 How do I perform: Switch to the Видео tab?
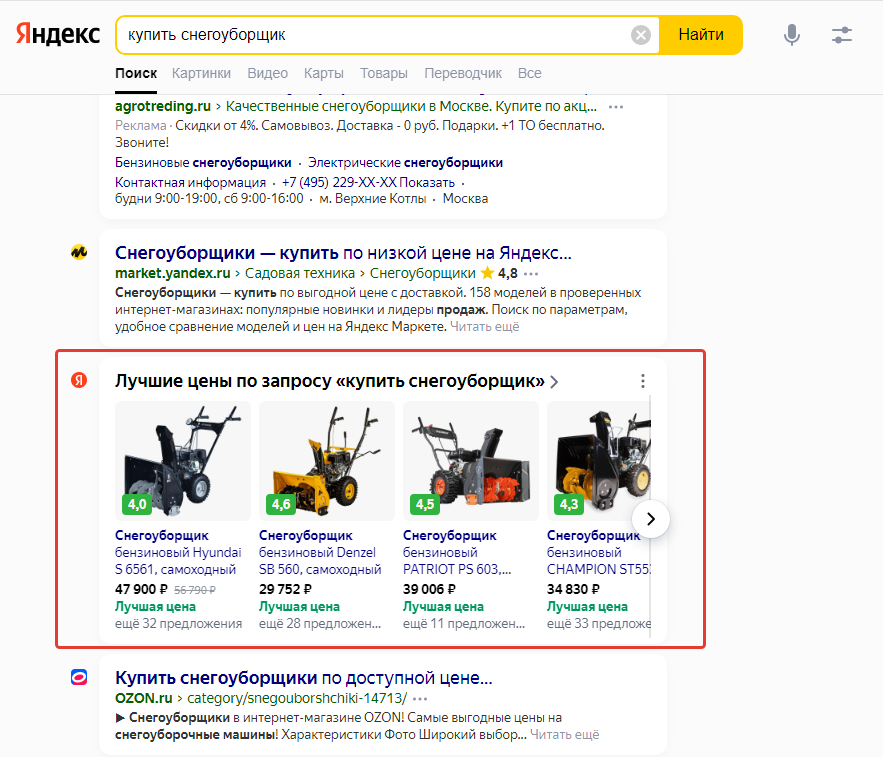coord(267,73)
